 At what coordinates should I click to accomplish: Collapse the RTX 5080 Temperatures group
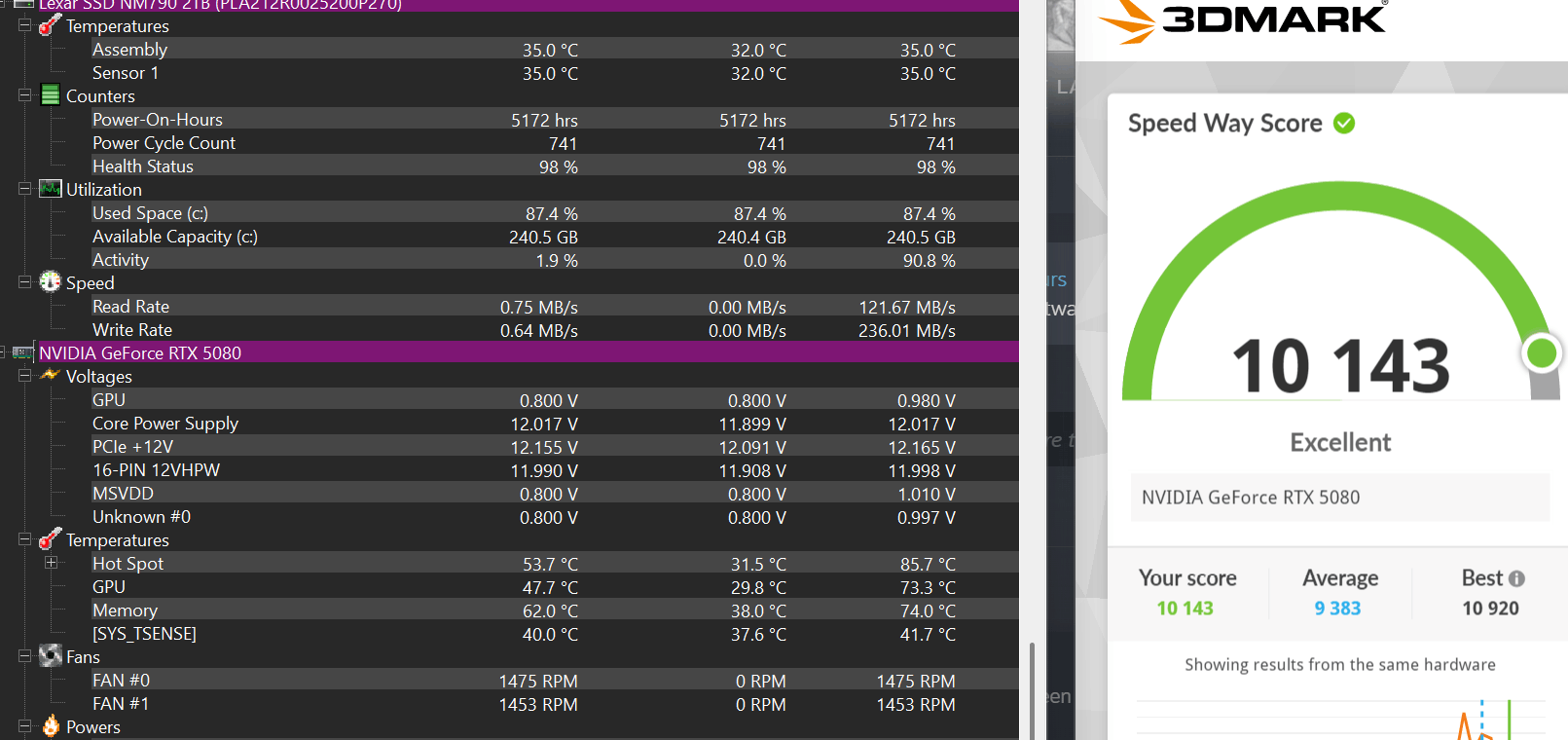click(25, 539)
